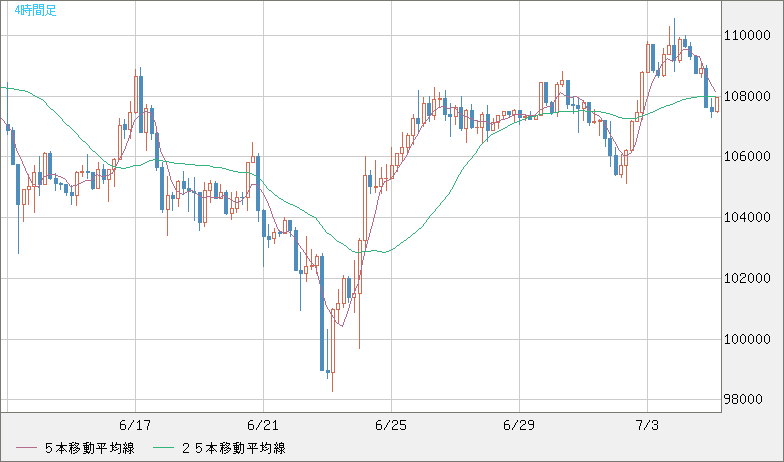Click the 6/17 date axis label
The height and width of the screenshot is (462, 784).
tap(135, 426)
